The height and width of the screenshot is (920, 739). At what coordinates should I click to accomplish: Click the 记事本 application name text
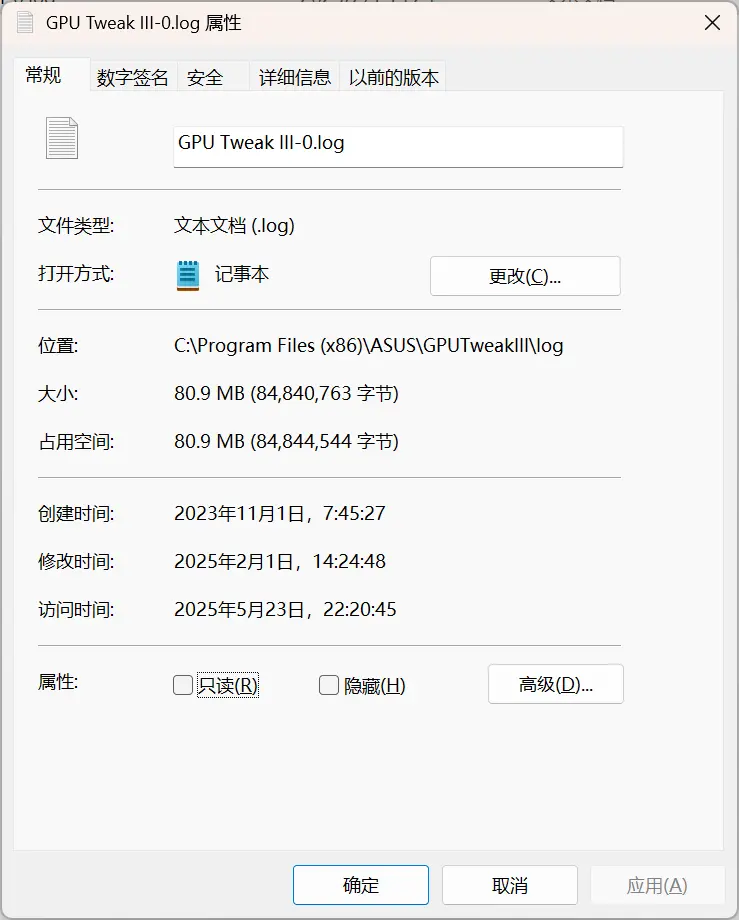(x=242, y=274)
